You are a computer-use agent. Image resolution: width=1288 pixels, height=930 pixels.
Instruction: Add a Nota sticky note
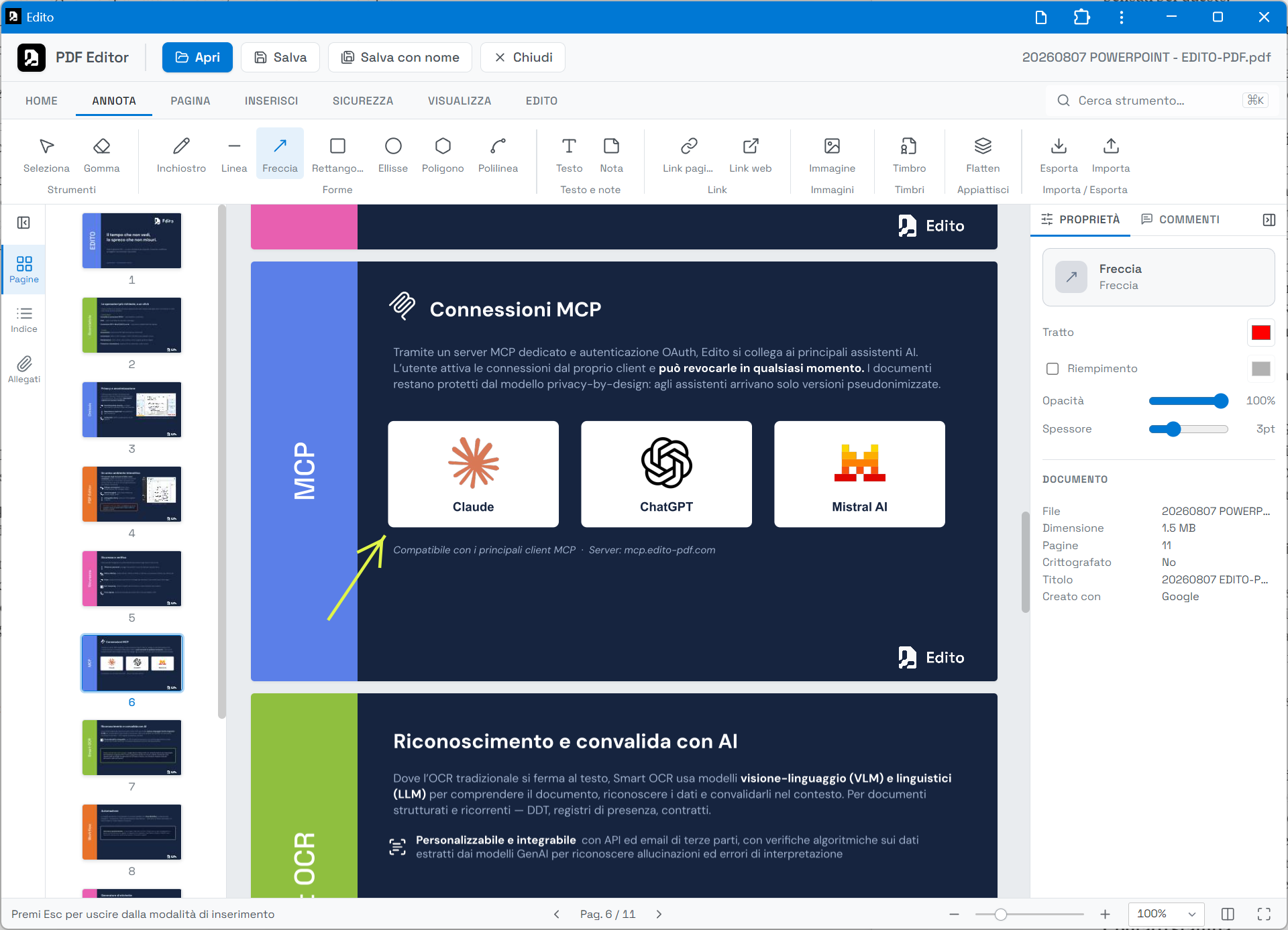tap(611, 154)
